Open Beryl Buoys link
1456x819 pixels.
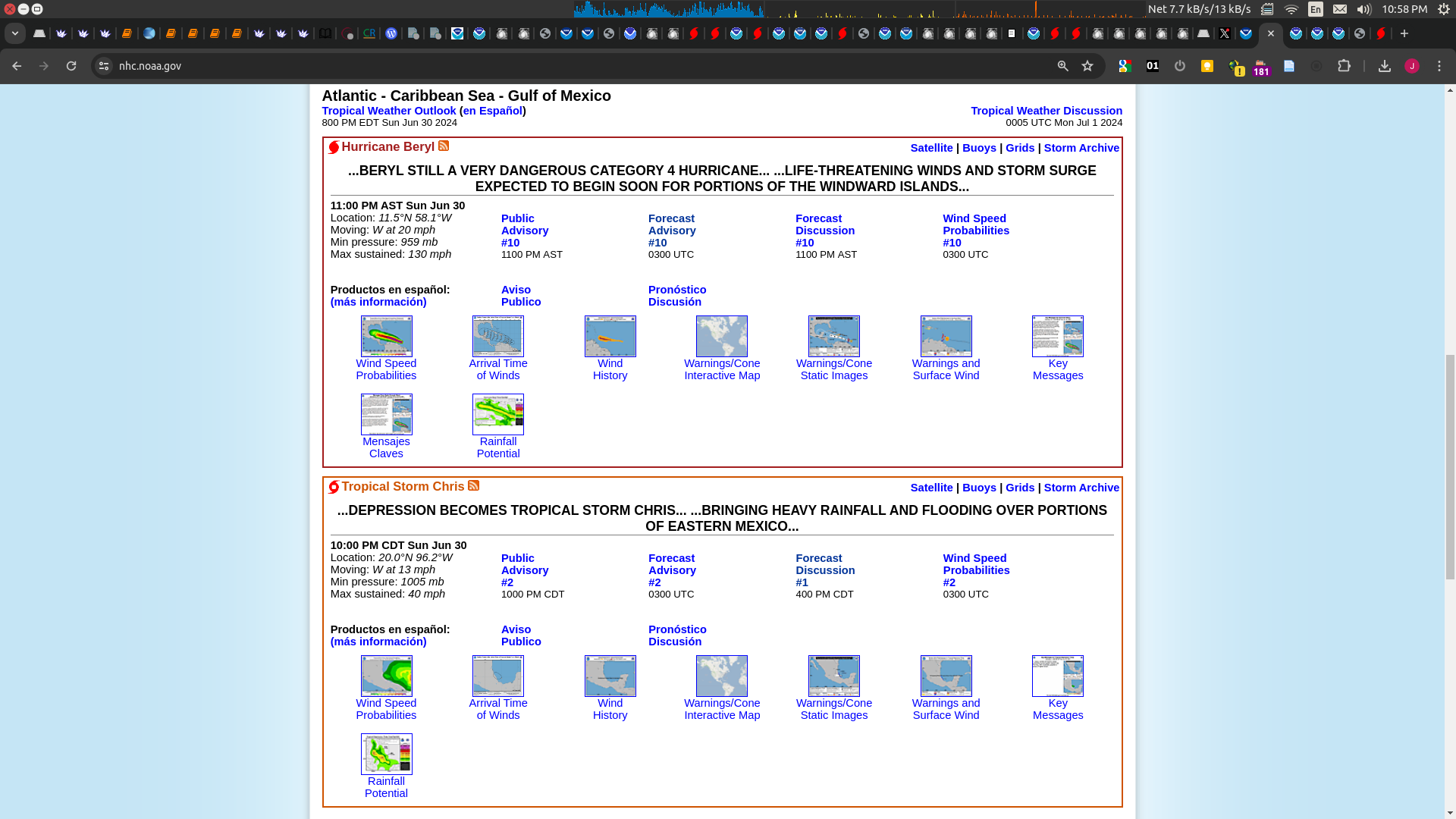(x=979, y=148)
